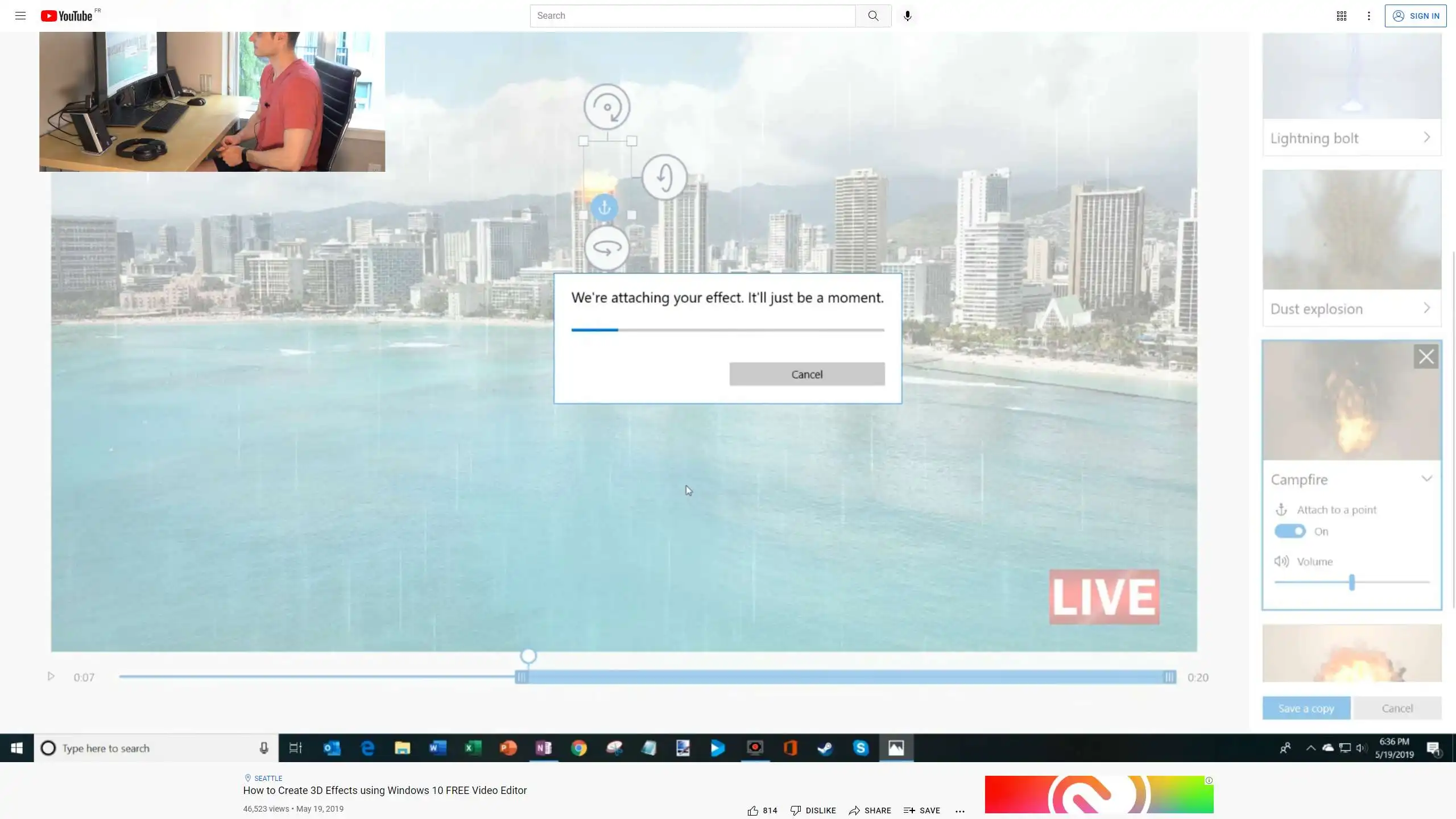Search with voice using the microphone icon

point(907,16)
